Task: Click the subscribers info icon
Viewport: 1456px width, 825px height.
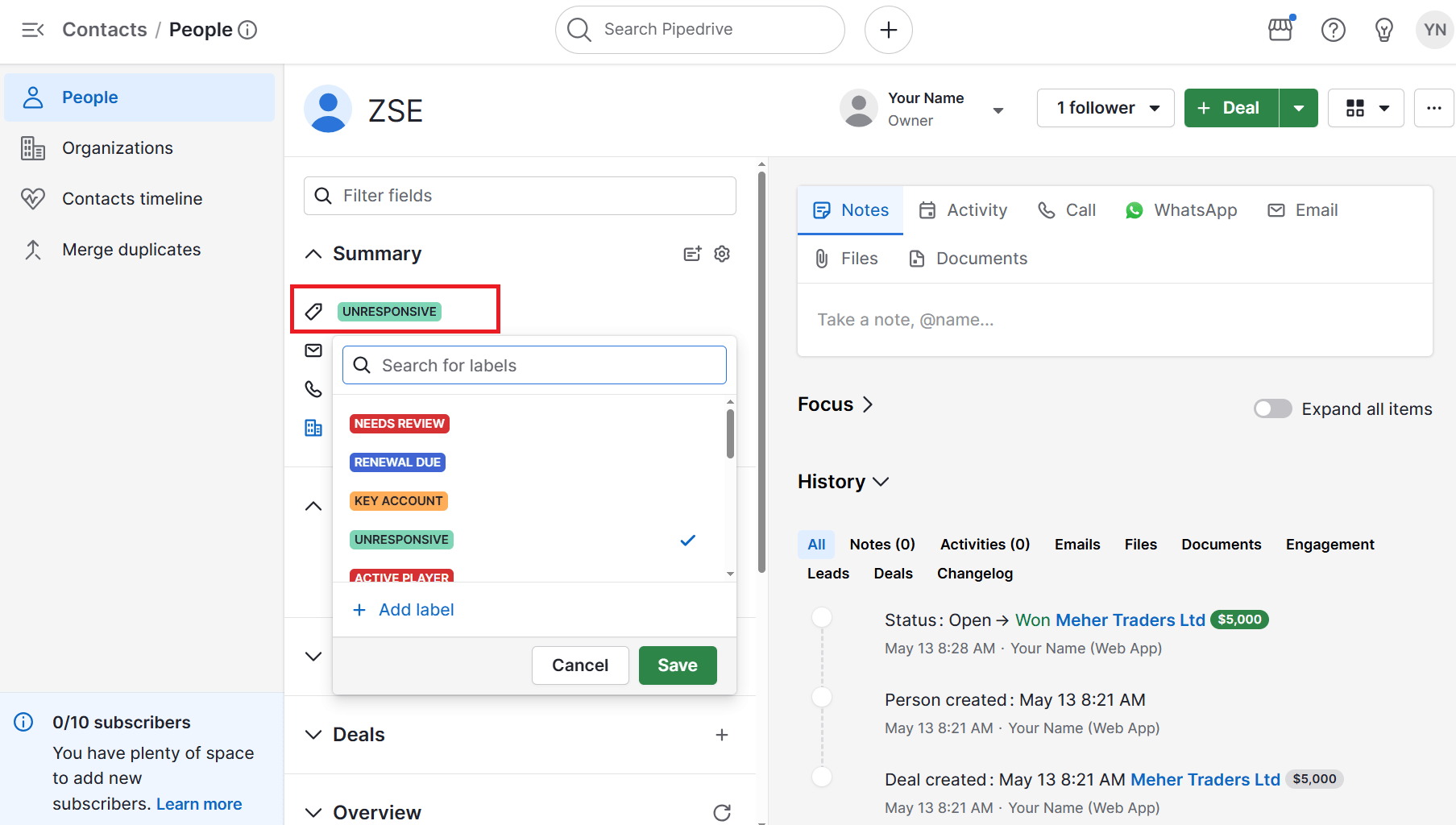Action: pyautogui.click(x=23, y=722)
